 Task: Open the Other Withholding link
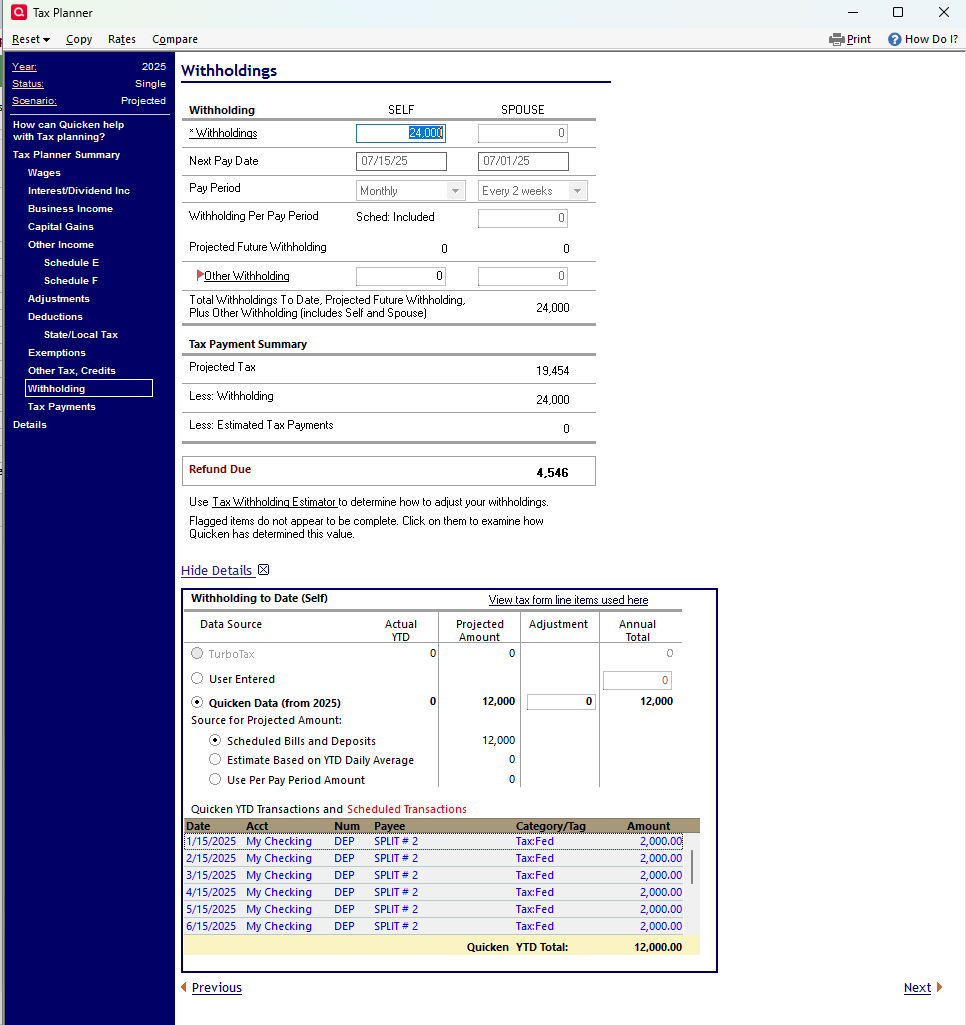[246, 276]
